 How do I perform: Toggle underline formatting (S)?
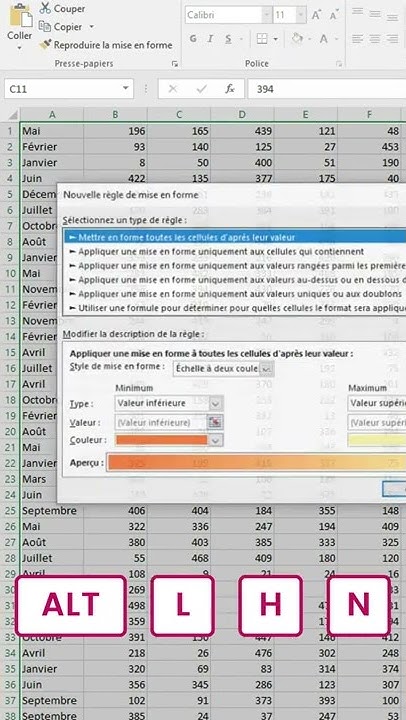click(x=228, y=39)
